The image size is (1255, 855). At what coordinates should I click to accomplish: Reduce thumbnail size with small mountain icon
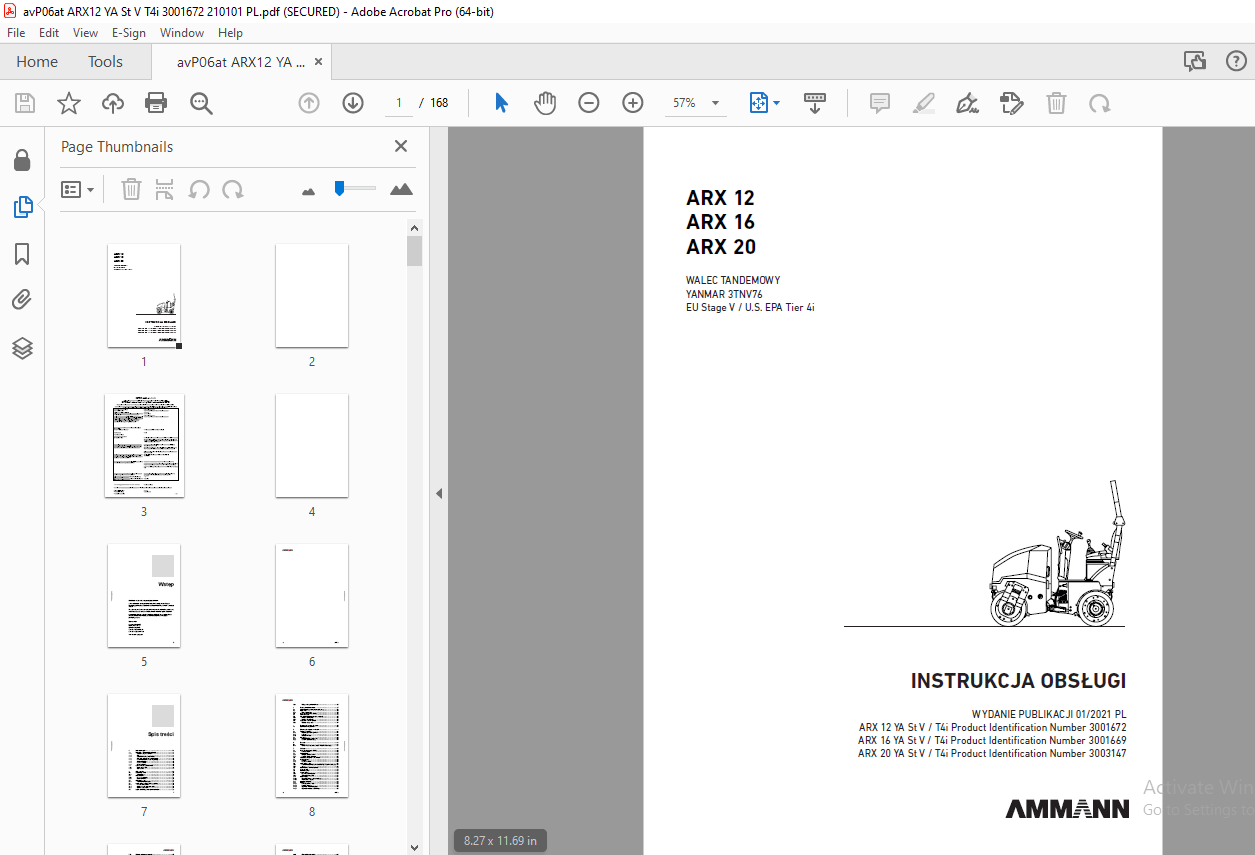[308, 190]
